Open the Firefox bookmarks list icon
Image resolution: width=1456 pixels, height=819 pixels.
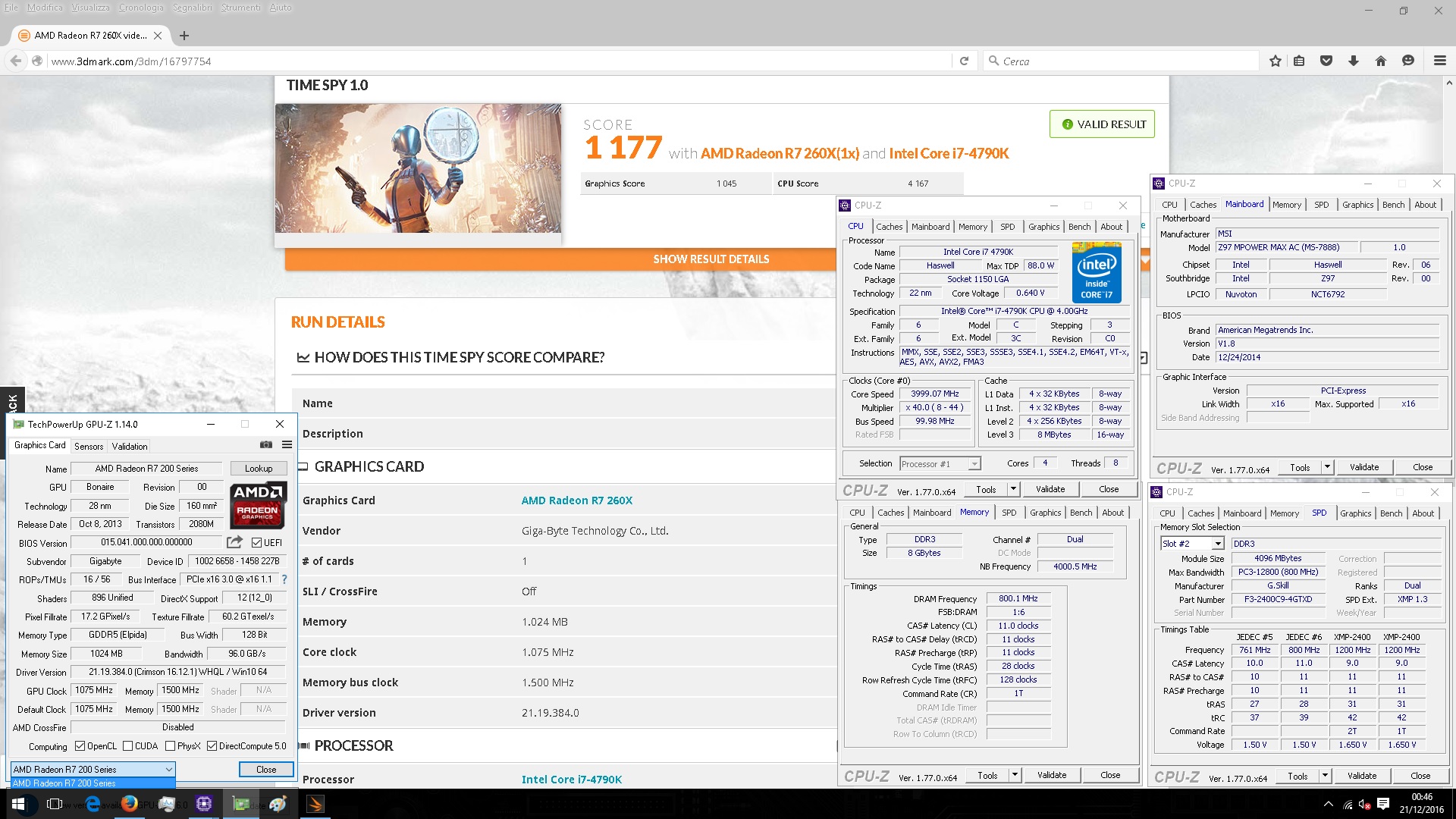(1299, 61)
